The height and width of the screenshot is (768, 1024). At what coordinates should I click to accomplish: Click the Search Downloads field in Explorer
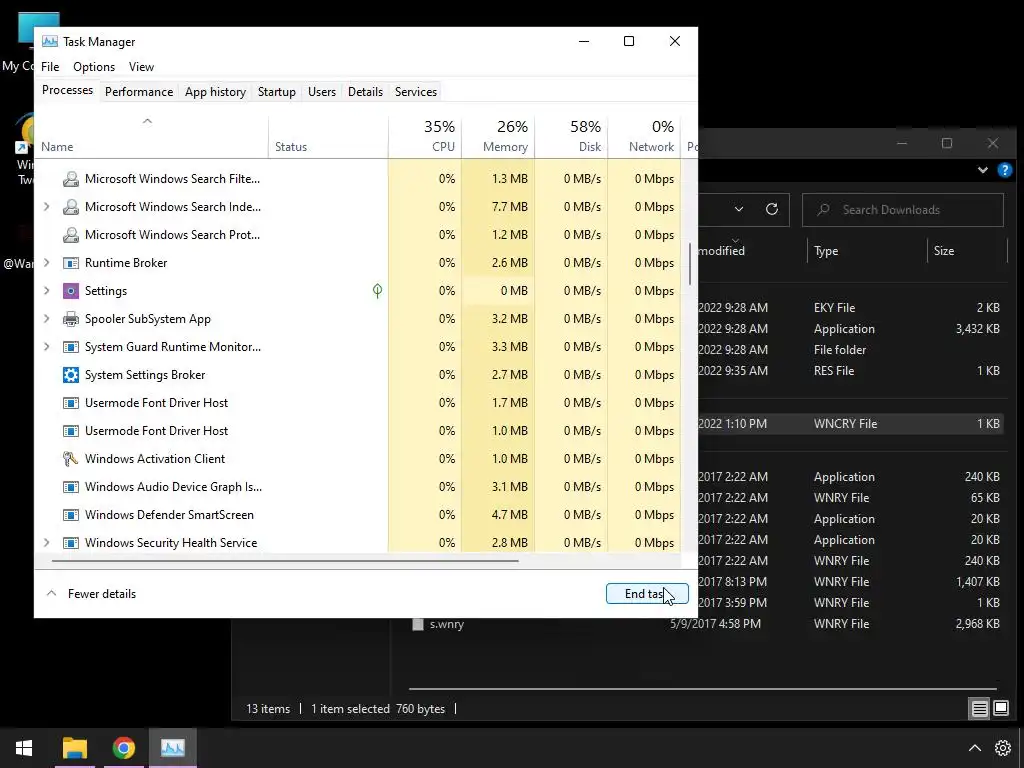(x=903, y=210)
